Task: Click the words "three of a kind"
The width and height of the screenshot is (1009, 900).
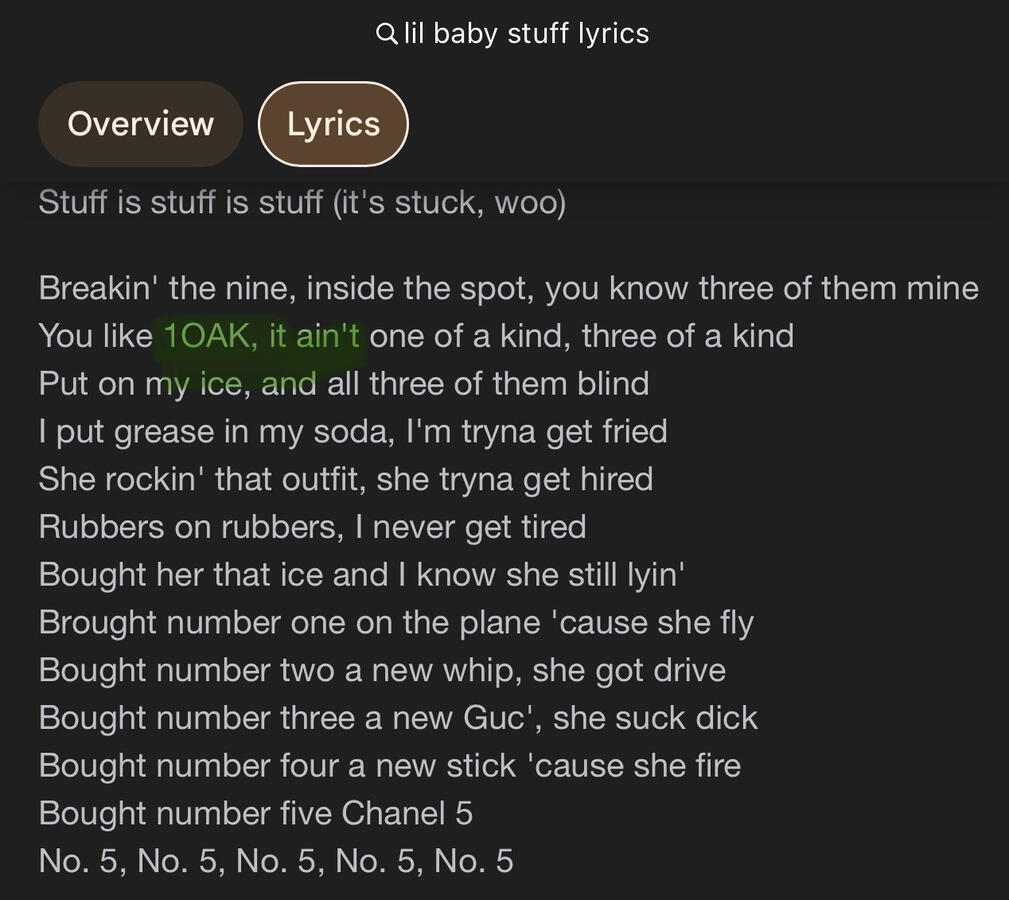Action: (688, 336)
